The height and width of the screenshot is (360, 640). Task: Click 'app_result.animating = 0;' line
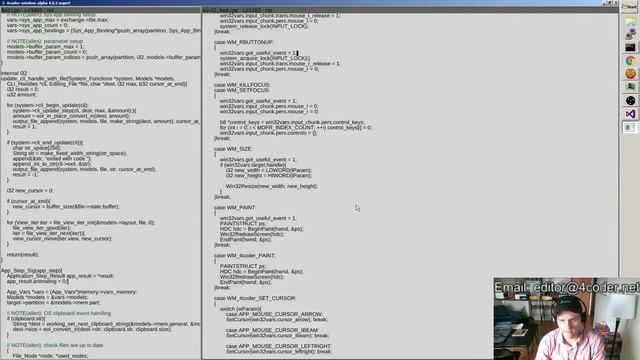(38, 281)
